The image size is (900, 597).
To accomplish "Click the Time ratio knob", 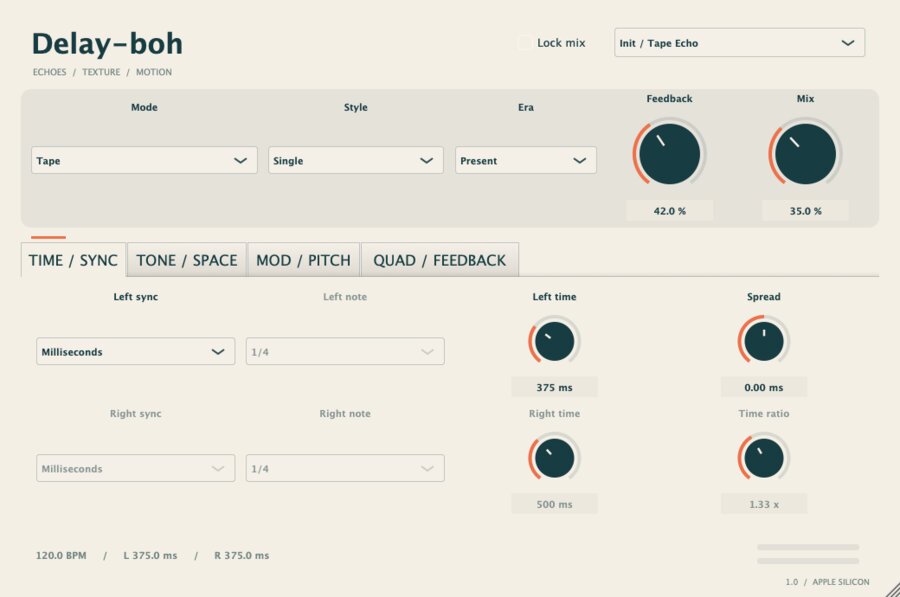I will tap(764, 458).
